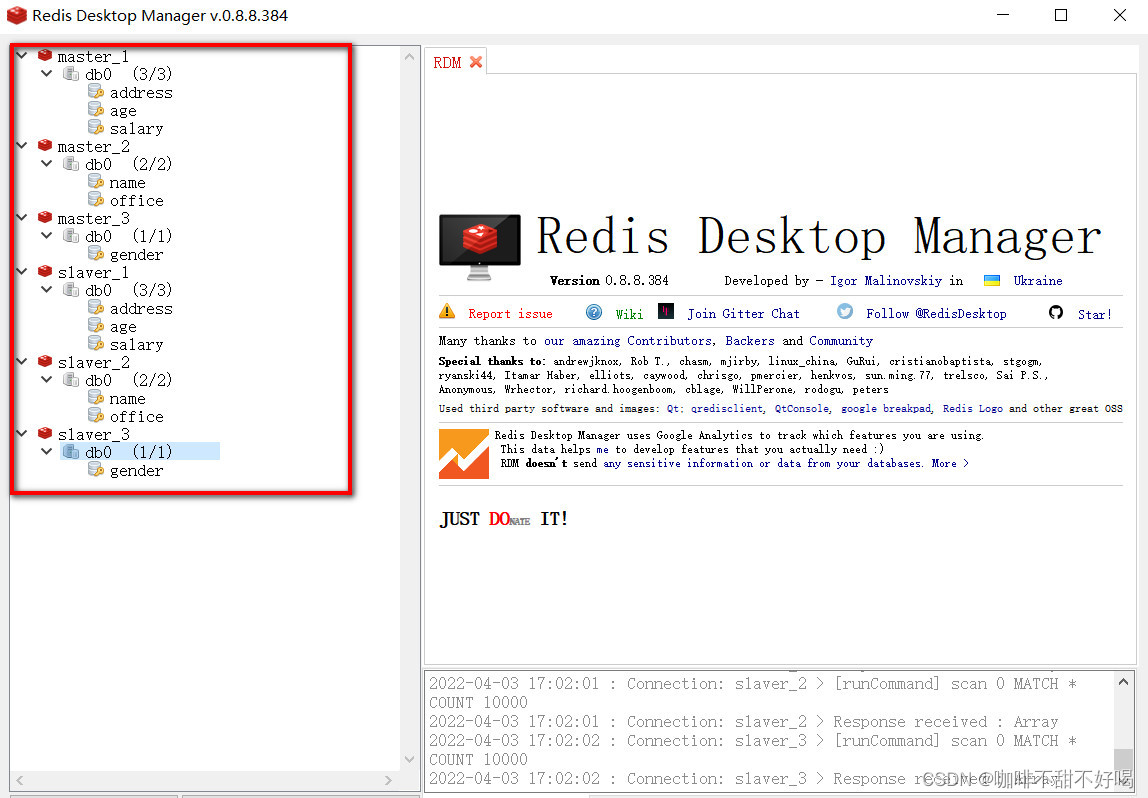Collapse db0 (1/1) under slaver_3

(x=46, y=451)
